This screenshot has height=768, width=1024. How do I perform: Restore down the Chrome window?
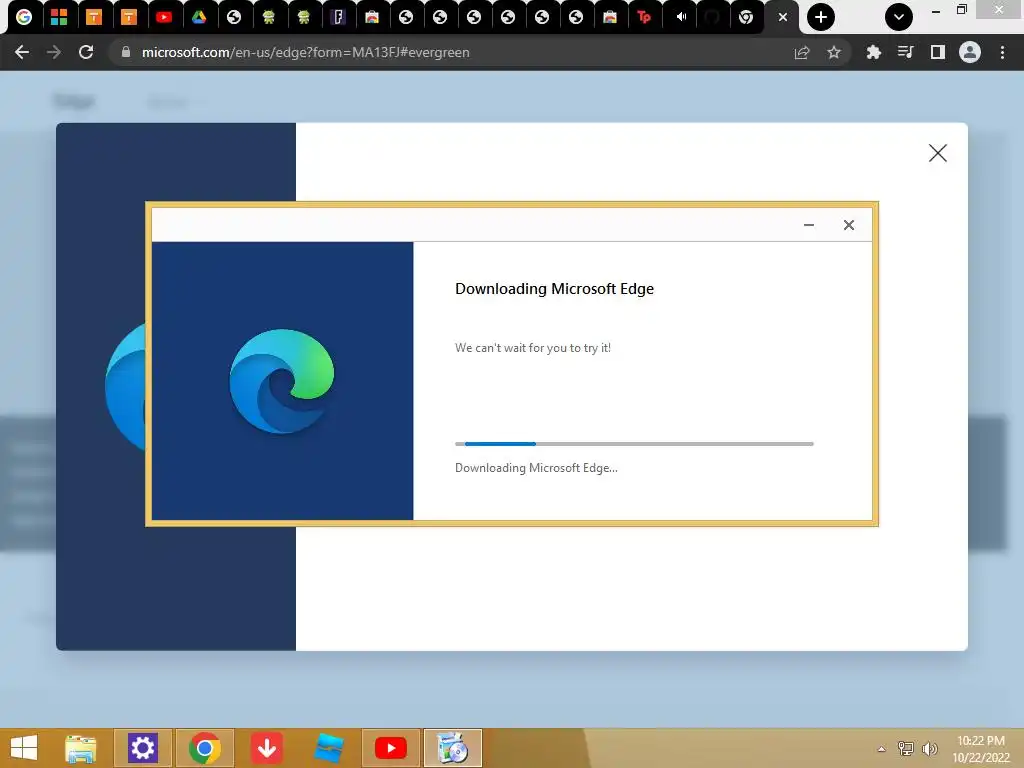(x=962, y=10)
